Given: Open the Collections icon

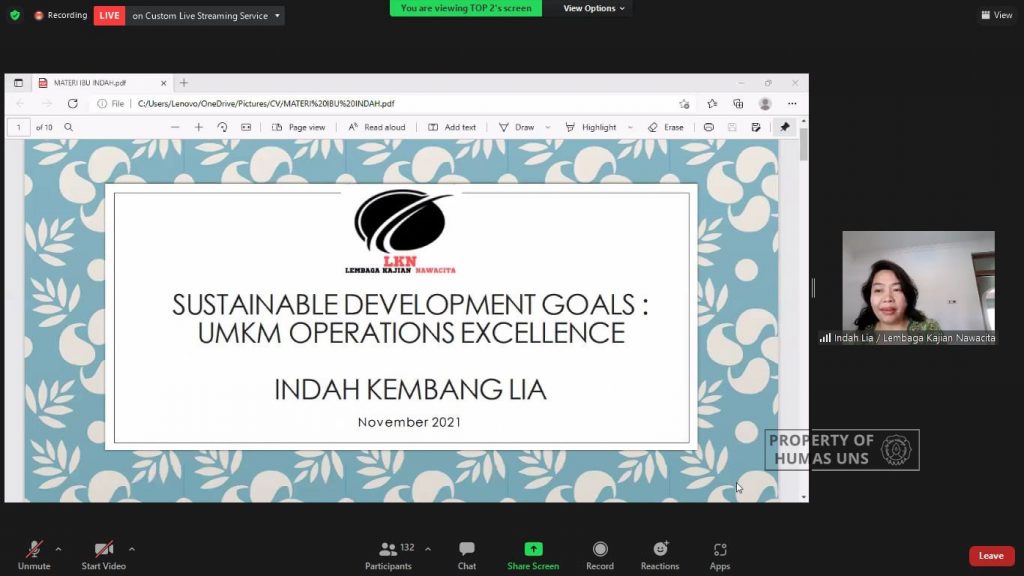Looking at the screenshot, I should [x=738, y=104].
